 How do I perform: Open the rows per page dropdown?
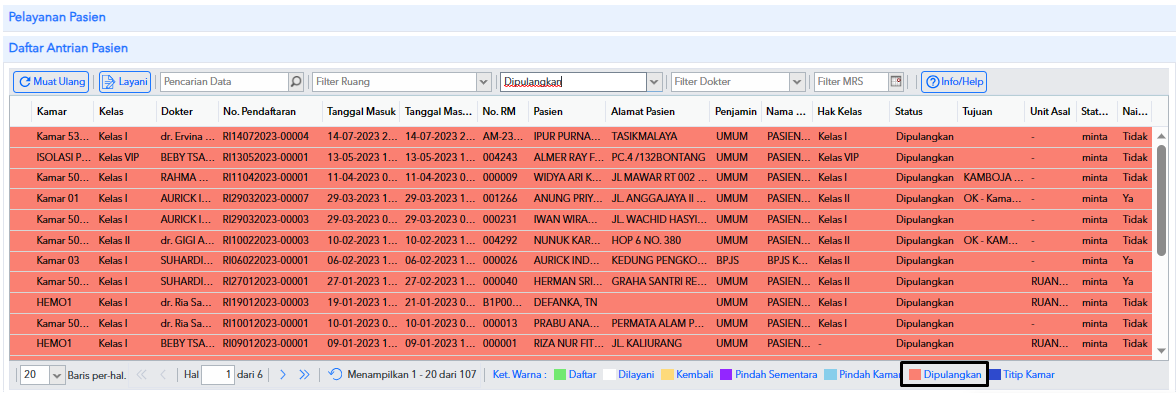click(57, 374)
